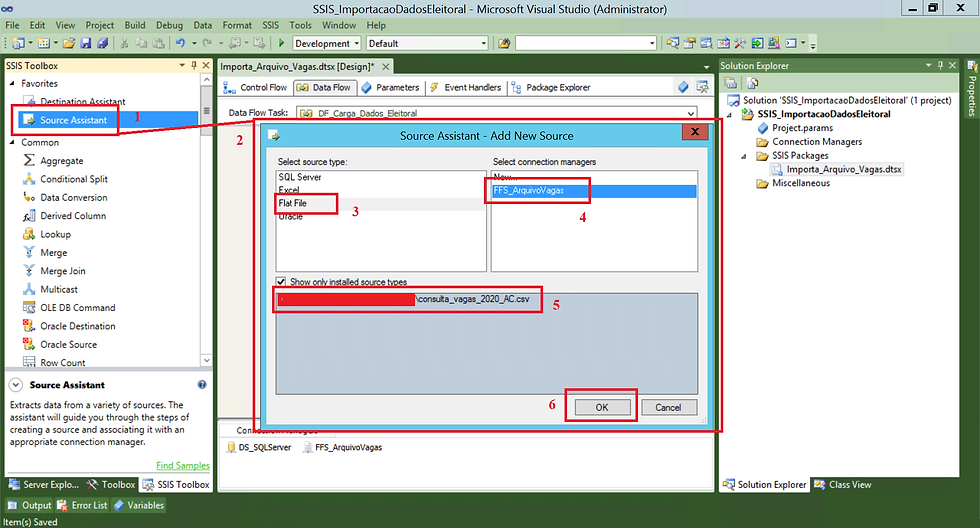980x528 pixels.
Task: Click the Find in Files folder icon
Action: (x=504, y=43)
